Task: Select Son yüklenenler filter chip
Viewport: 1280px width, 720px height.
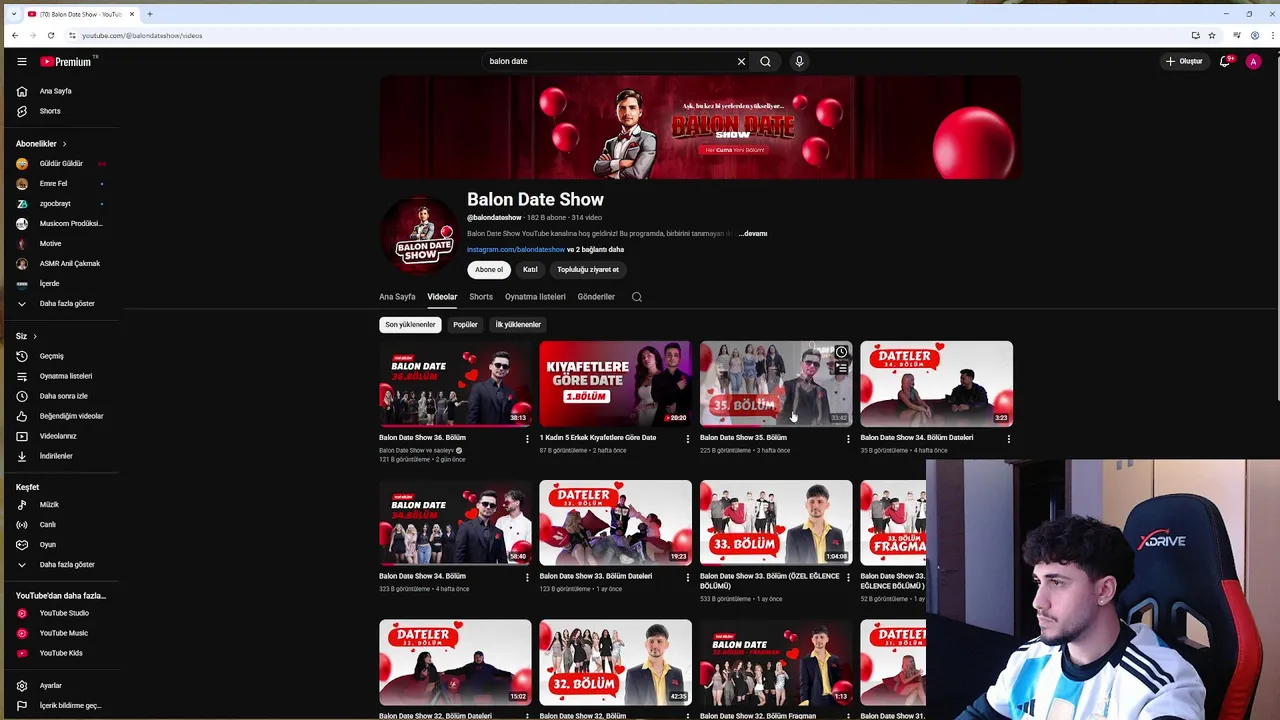Action: [x=410, y=325]
